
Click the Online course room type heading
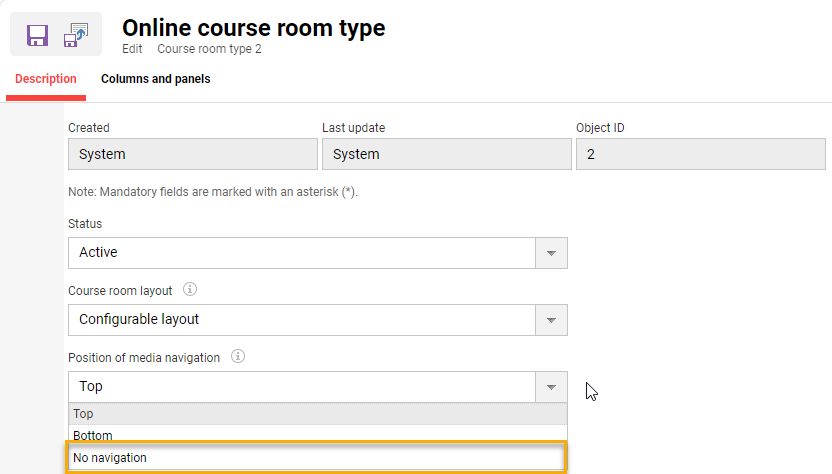(253, 28)
